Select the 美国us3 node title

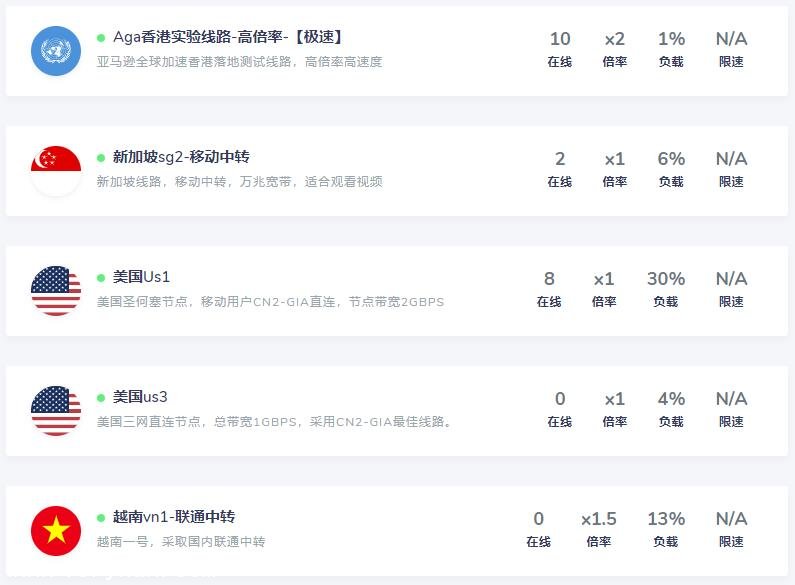(140, 397)
